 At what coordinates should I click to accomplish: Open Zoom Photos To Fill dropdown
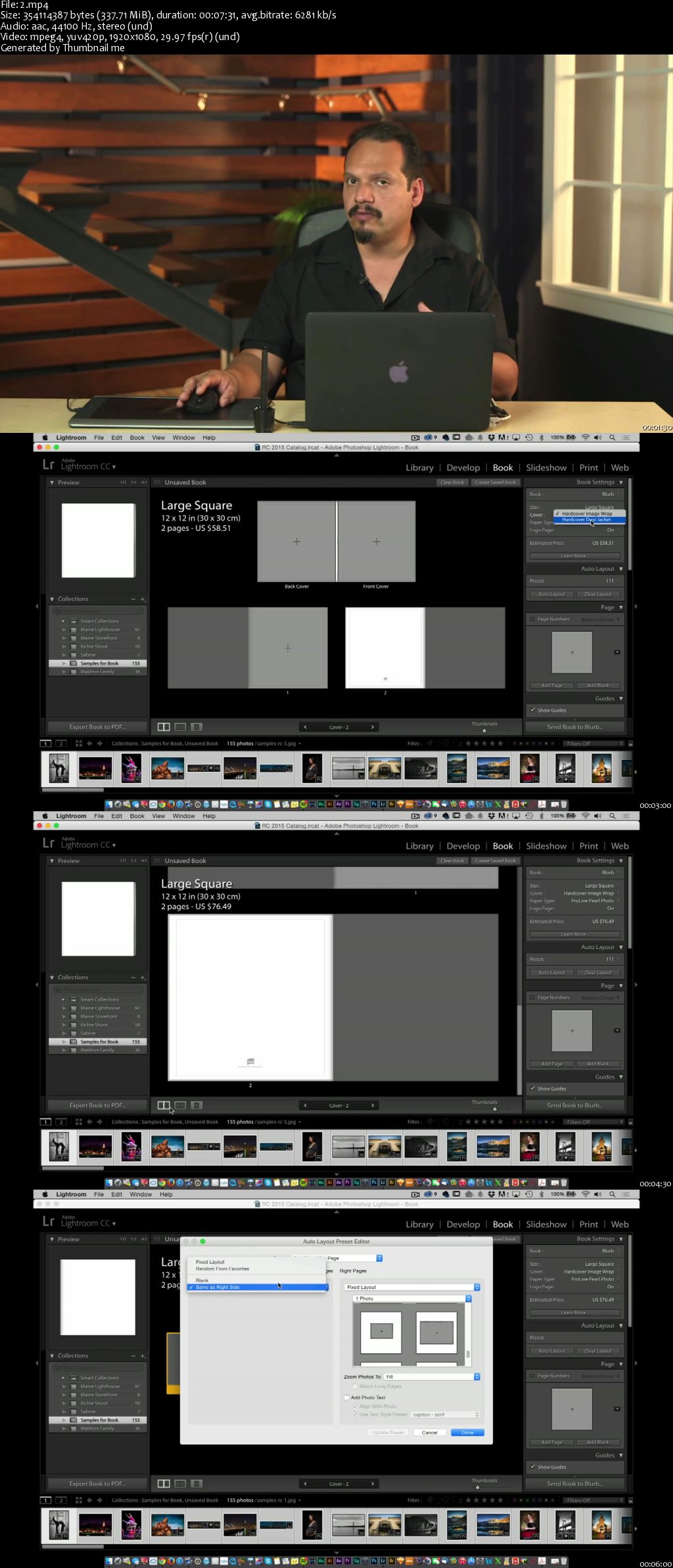[x=432, y=1376]
